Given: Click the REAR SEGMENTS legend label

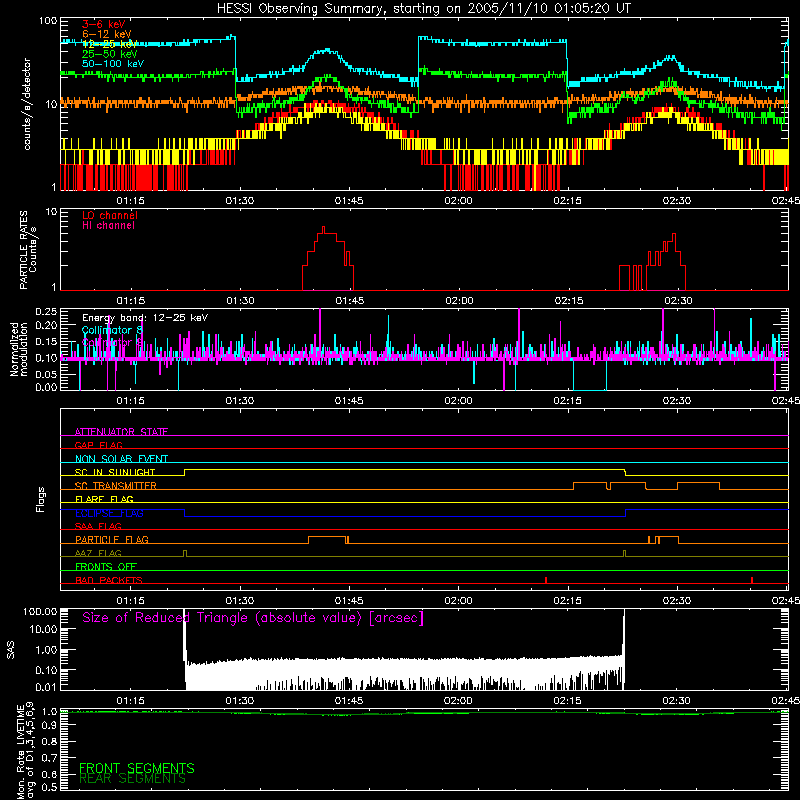Looking at the screenshot, I should (132, 779).
